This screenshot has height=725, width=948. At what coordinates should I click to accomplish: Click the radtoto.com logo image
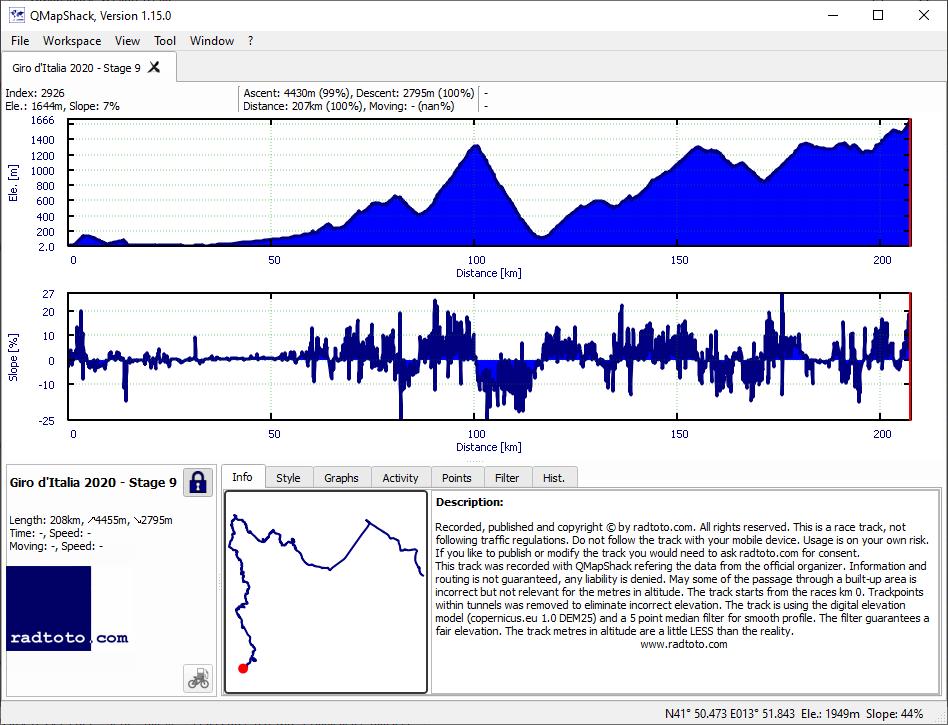tap(68, 608)
